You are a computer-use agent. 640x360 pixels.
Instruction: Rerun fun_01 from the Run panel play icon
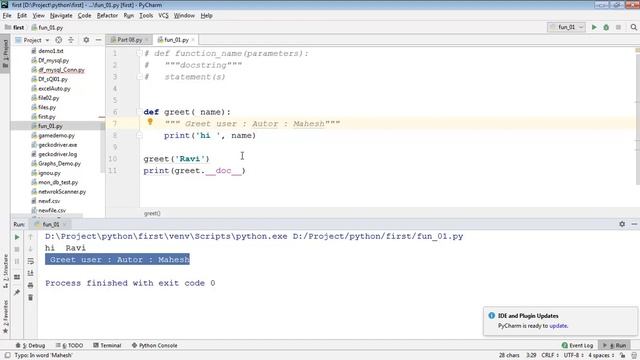tap(17, 237)
